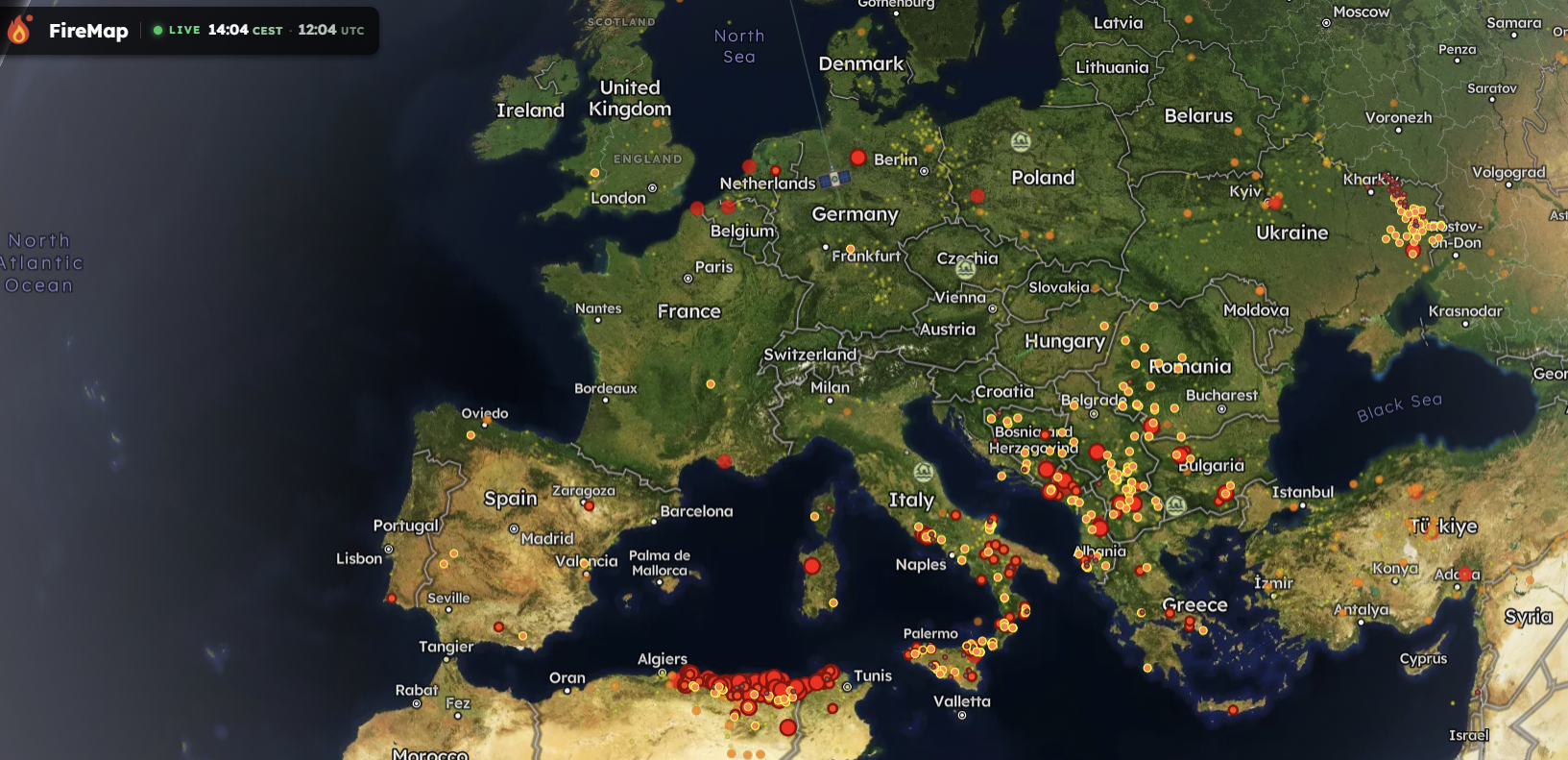
Task: Click the LIVE label
Action: (184, 30)
